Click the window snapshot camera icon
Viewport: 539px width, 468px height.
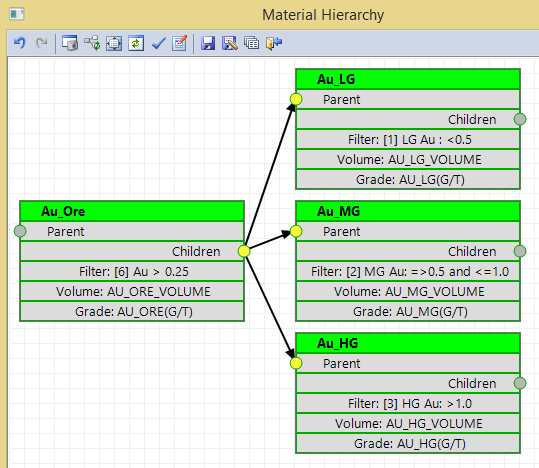(70, 43)
